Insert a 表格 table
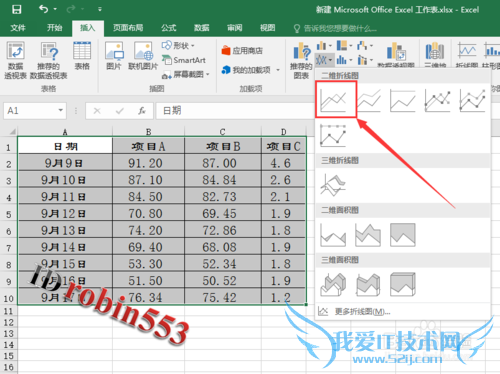The height and width of the screenshot is (374, 500). pos(82,56)
